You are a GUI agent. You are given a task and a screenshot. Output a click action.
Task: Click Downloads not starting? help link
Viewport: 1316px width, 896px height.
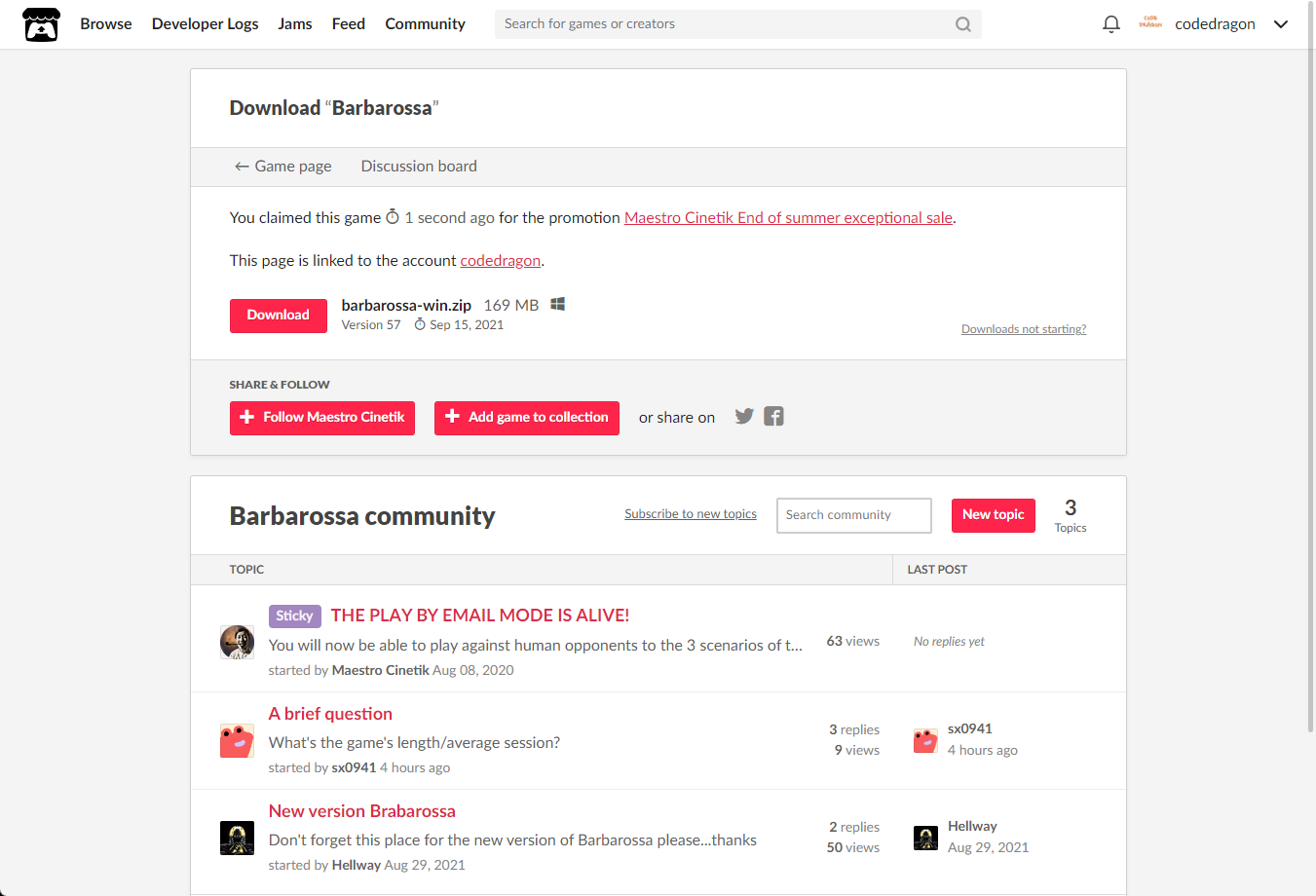[1024, 329]
